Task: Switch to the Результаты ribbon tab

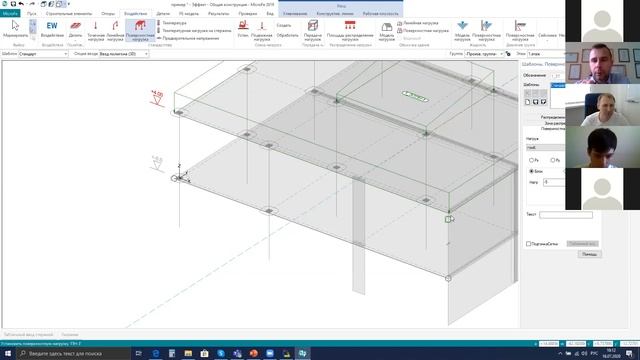Action: [x=218, y=13]
